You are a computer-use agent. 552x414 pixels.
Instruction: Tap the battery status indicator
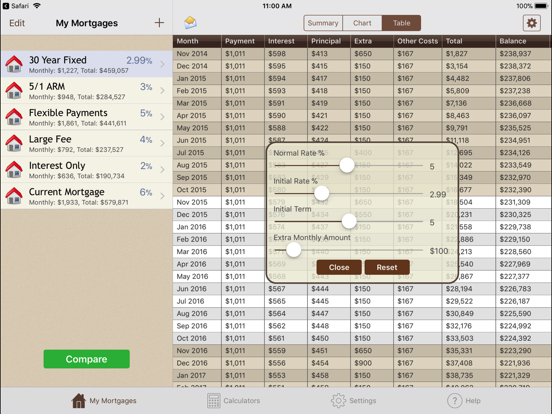coord(540,6)
